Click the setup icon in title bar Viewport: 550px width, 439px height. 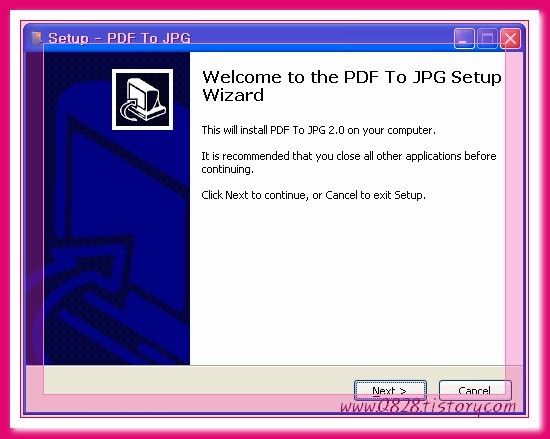(x=36, y=38)
